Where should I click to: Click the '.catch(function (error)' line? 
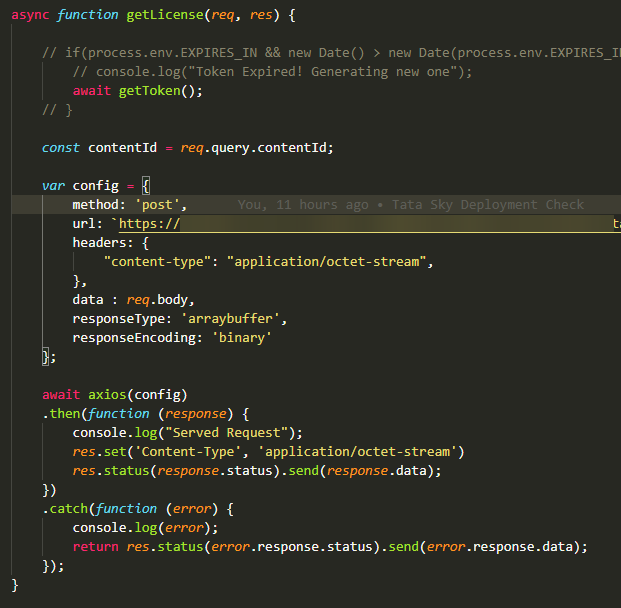(x=138, y=509)
